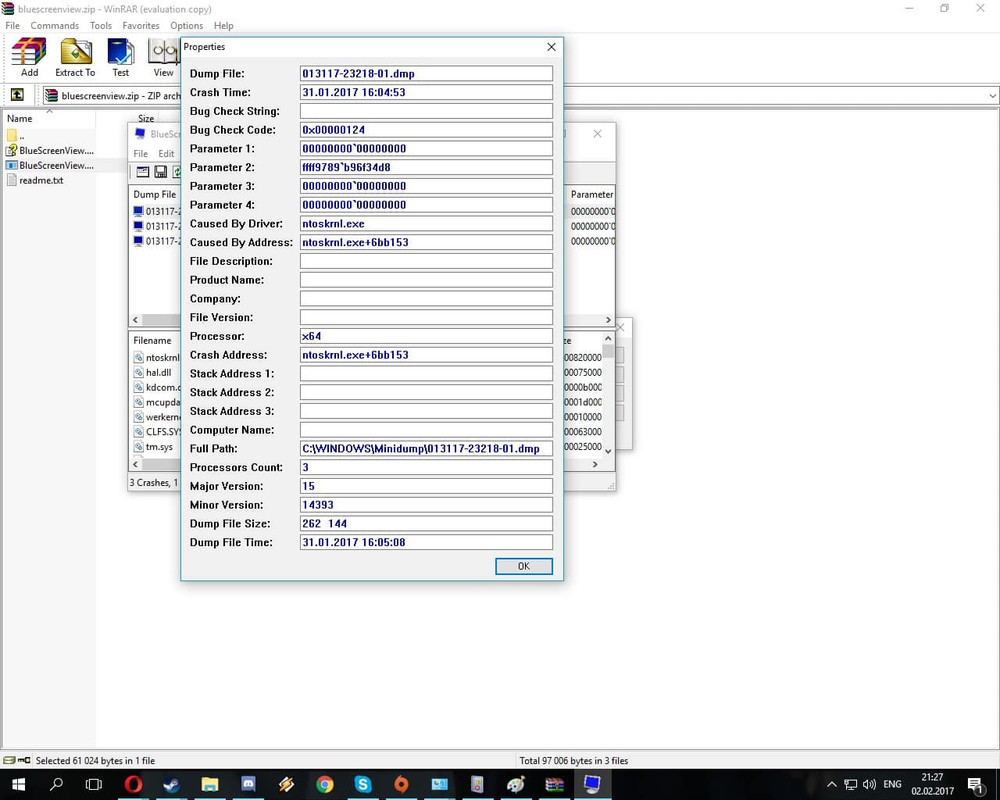Click the Processors Count field
Image resolution: width=1000 pixels, height=800 pixels.
click(x=426, y=467)
